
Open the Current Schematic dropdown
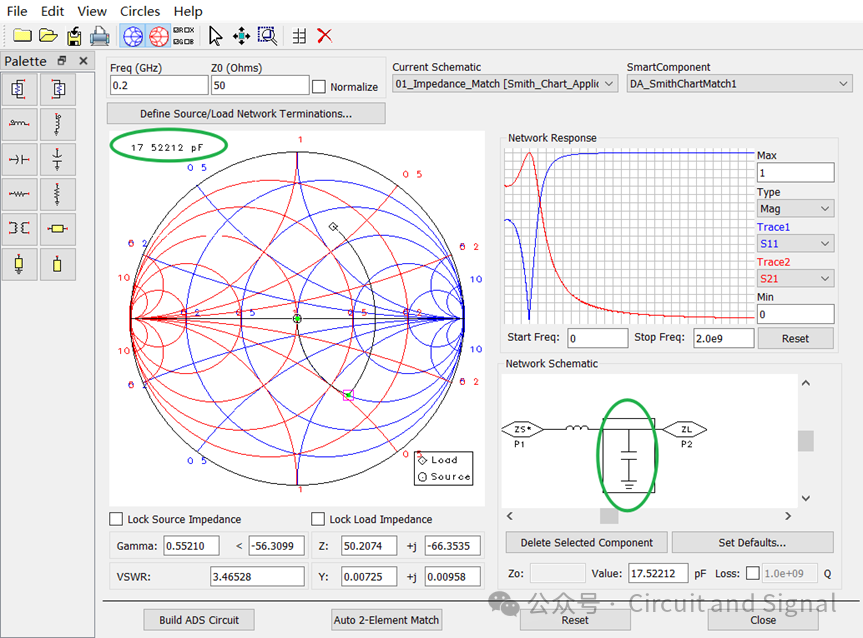click(505, 84)
